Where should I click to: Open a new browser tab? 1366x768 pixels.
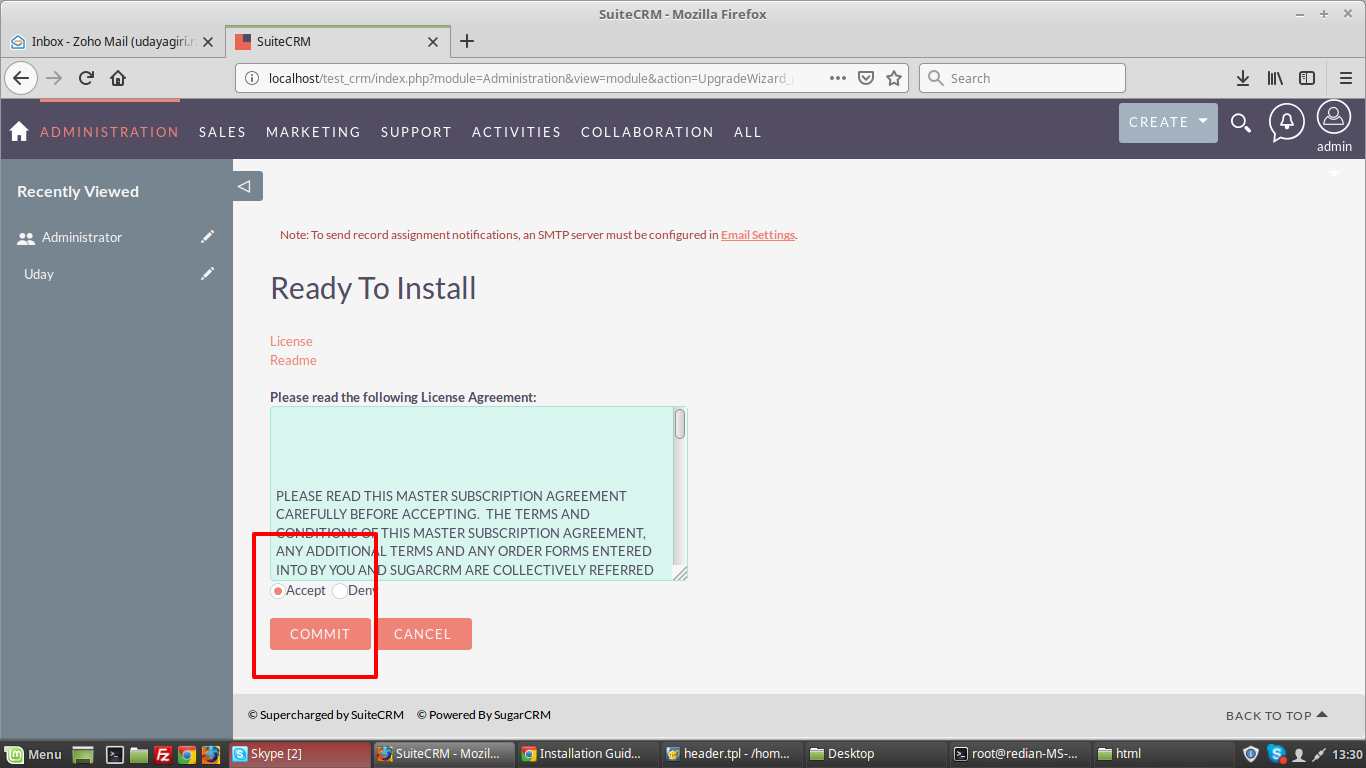click(467, 41)
